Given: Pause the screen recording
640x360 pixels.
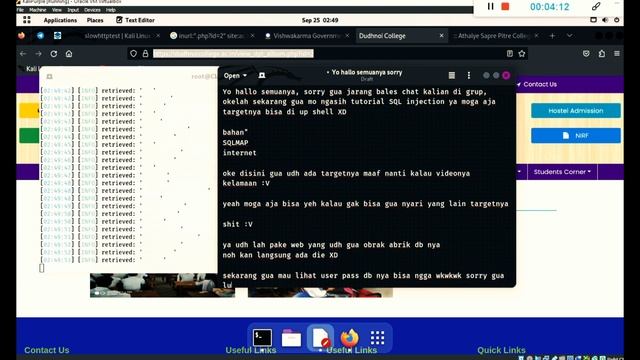Looking at the screenshot, I should [x=491, y=7].
